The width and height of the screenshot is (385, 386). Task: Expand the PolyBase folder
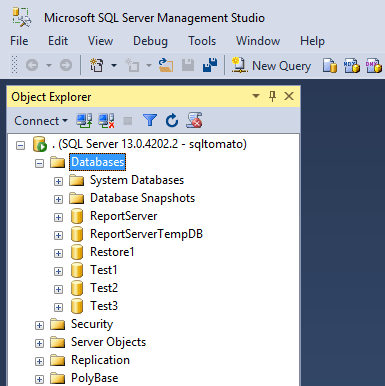point(39,379)
